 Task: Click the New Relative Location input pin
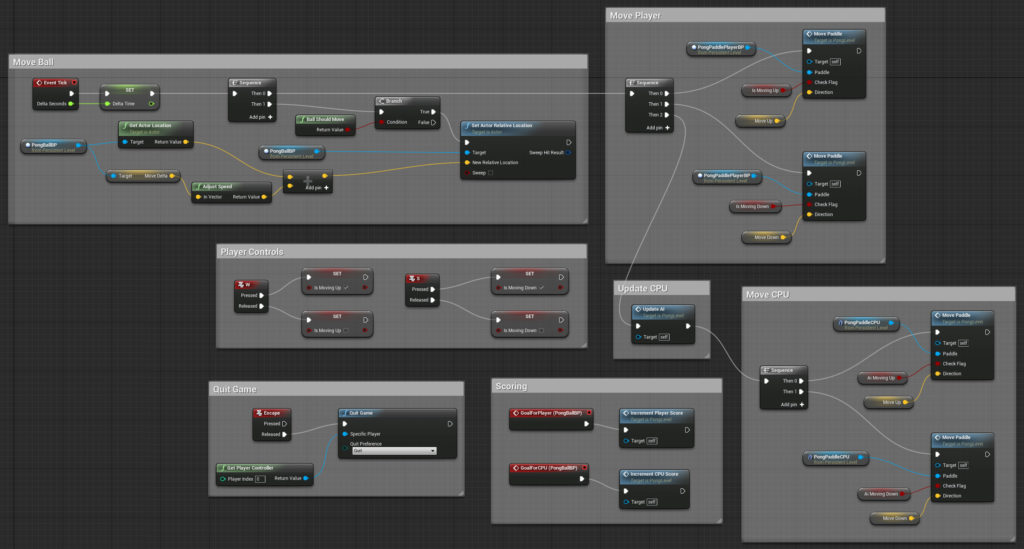pos(467,163)
